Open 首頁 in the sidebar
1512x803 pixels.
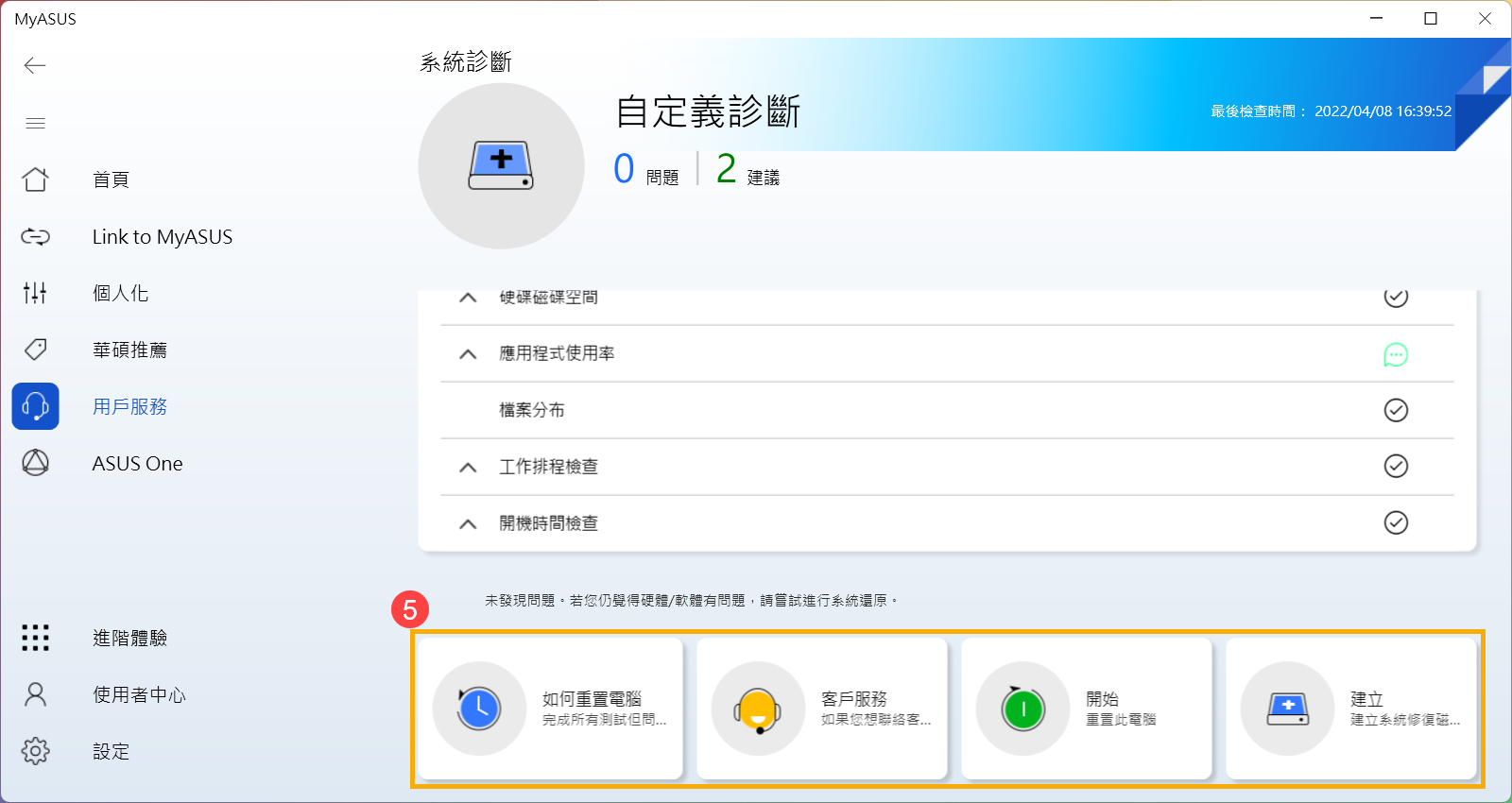111,179
